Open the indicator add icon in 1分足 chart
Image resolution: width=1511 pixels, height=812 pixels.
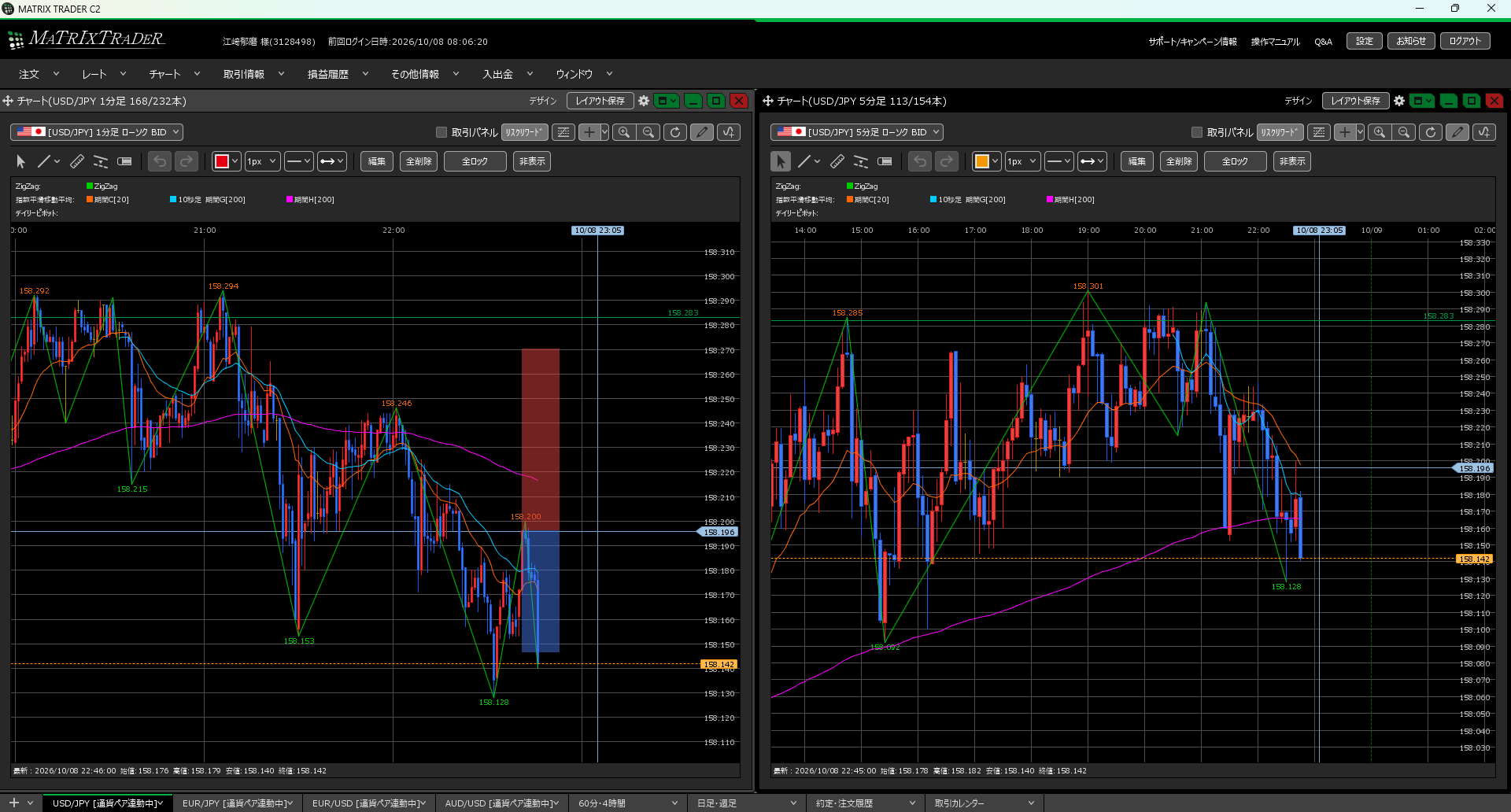(729, 132)
